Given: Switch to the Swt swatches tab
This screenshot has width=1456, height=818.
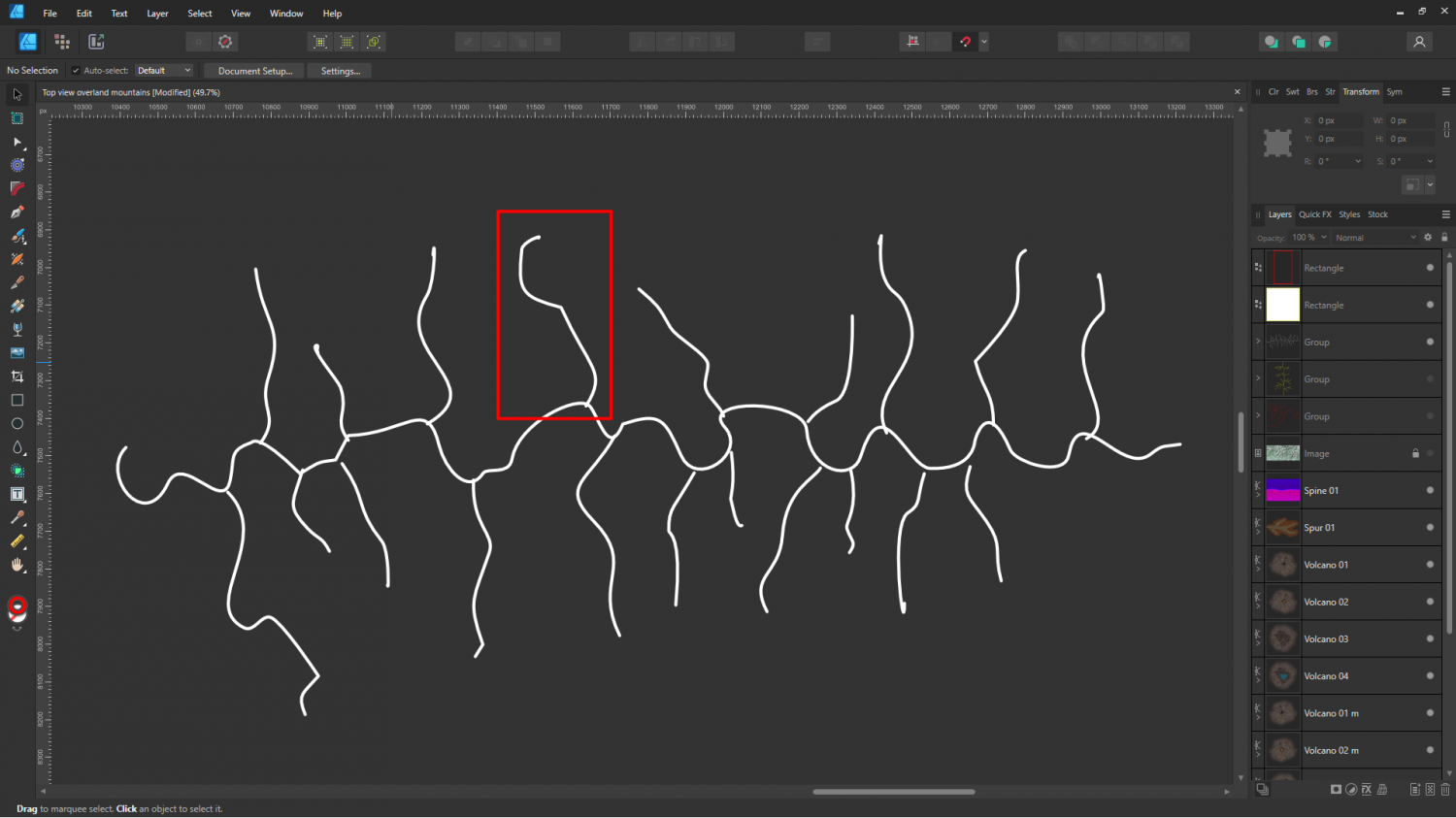Looking at the screenshot, I should [1292, 92].
